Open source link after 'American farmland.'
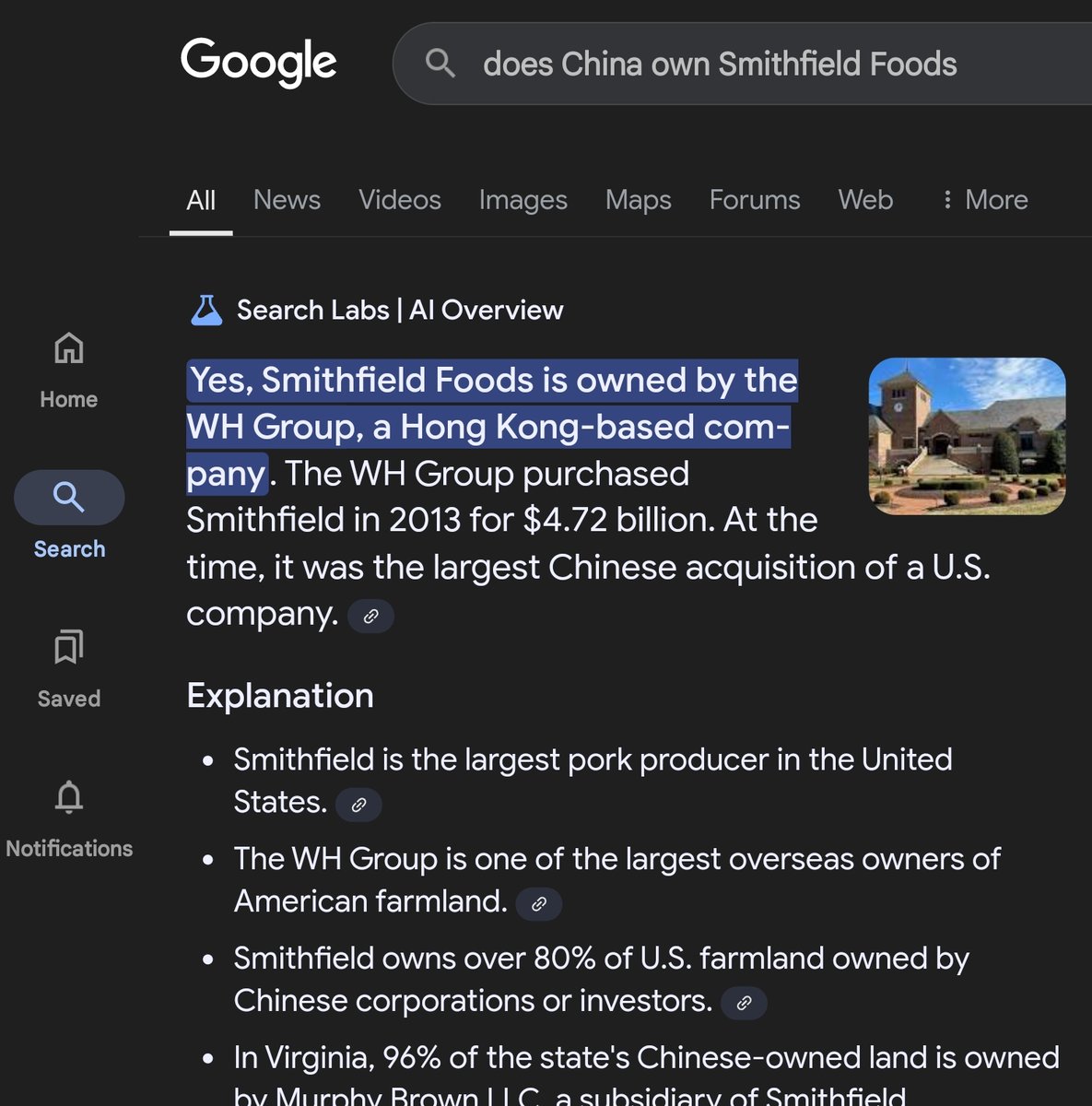 pos(539,903)
